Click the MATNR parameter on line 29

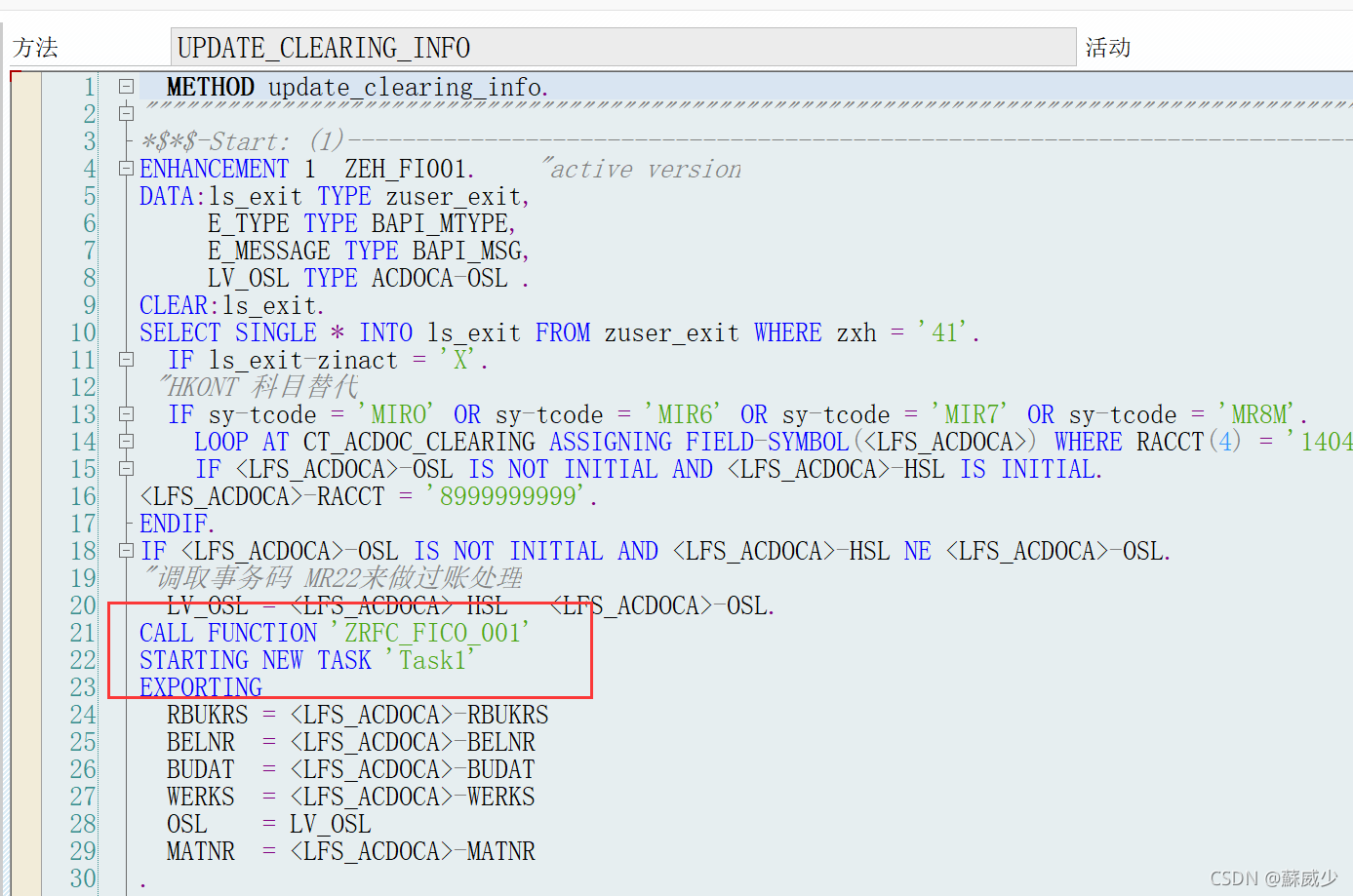201,851
